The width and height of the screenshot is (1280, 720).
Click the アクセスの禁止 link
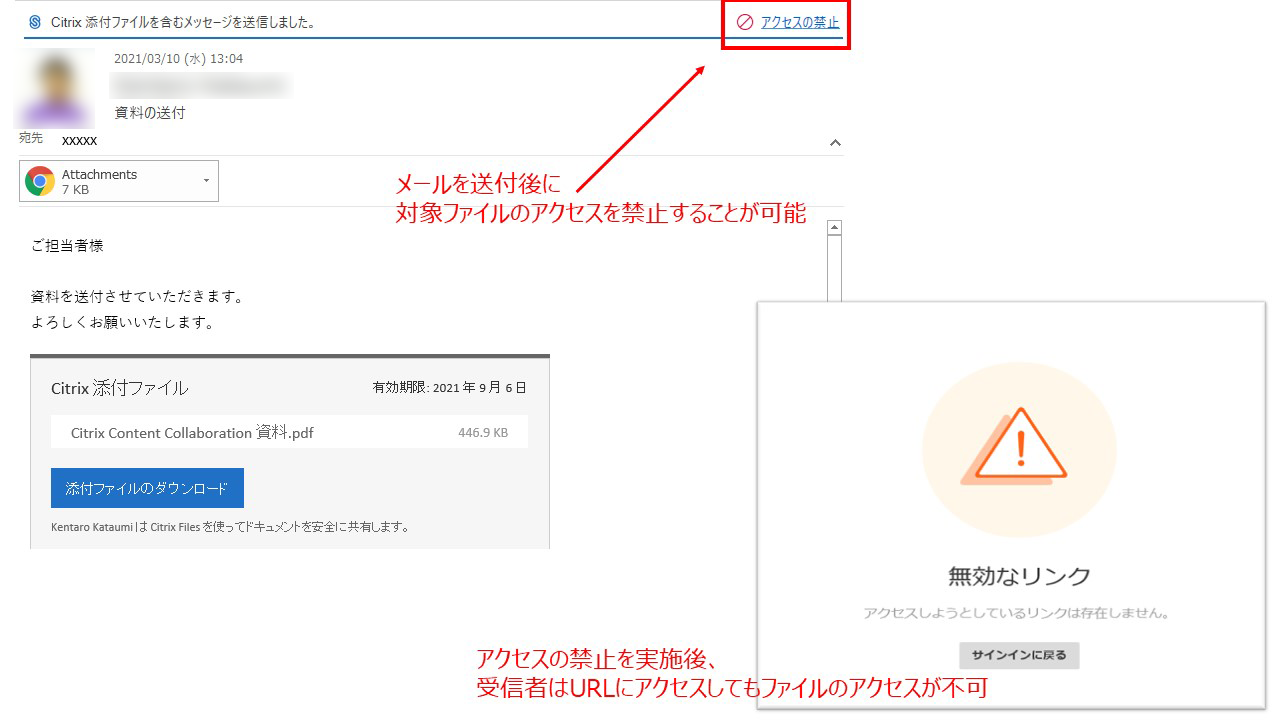tap(800, 22)
